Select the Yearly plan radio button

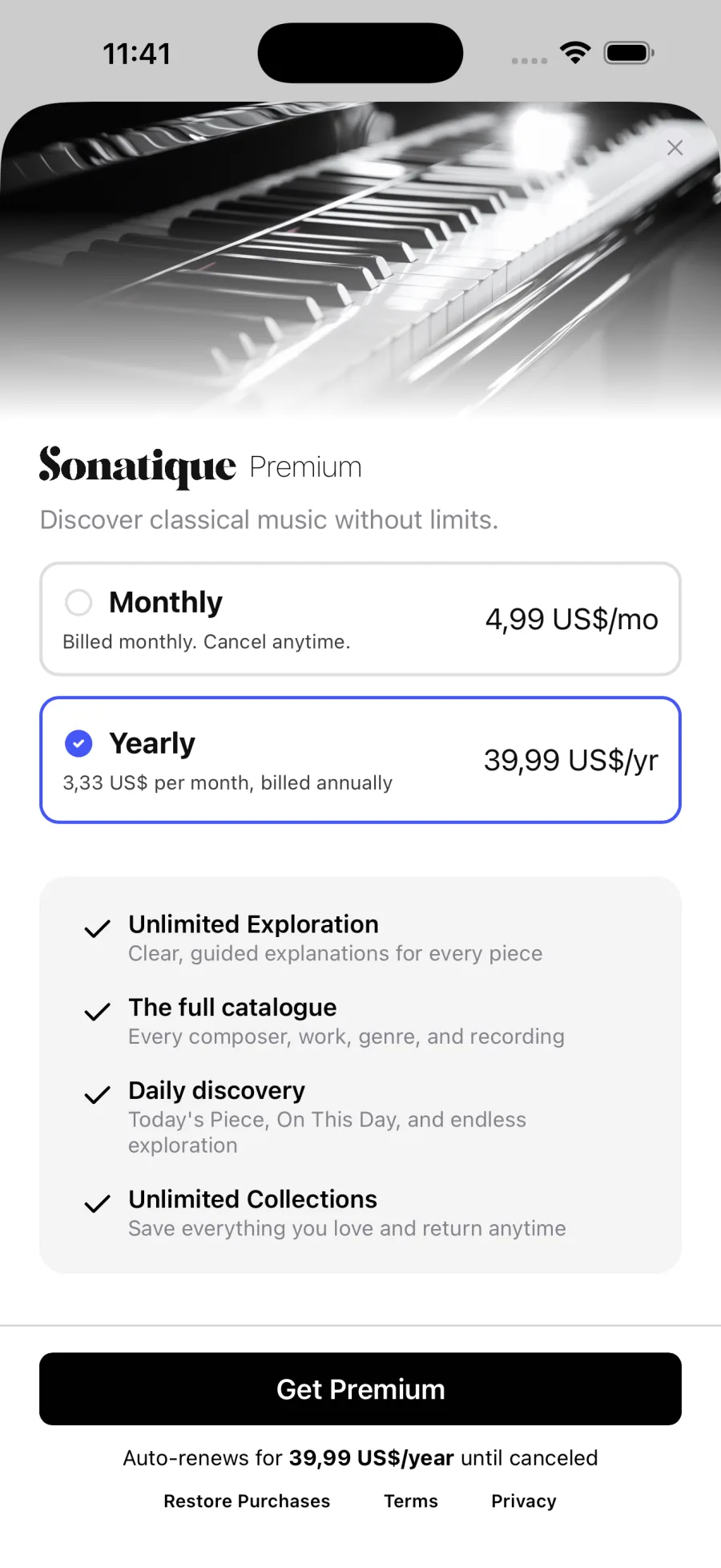tap(79, 743)
